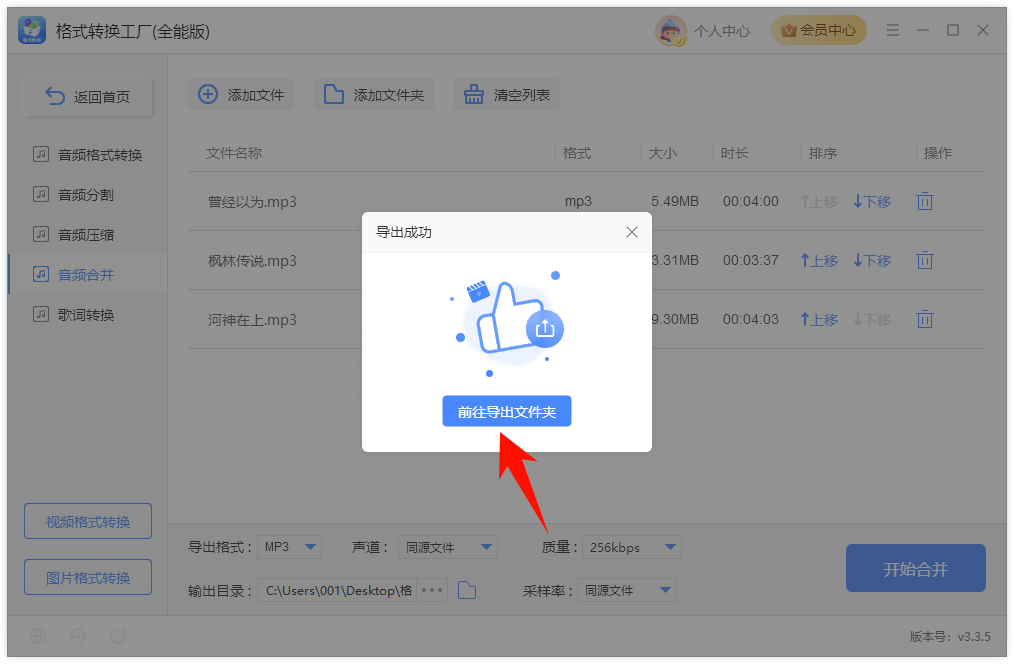
Task: Close the 导出成功 dialog
Action: (632, 232)
